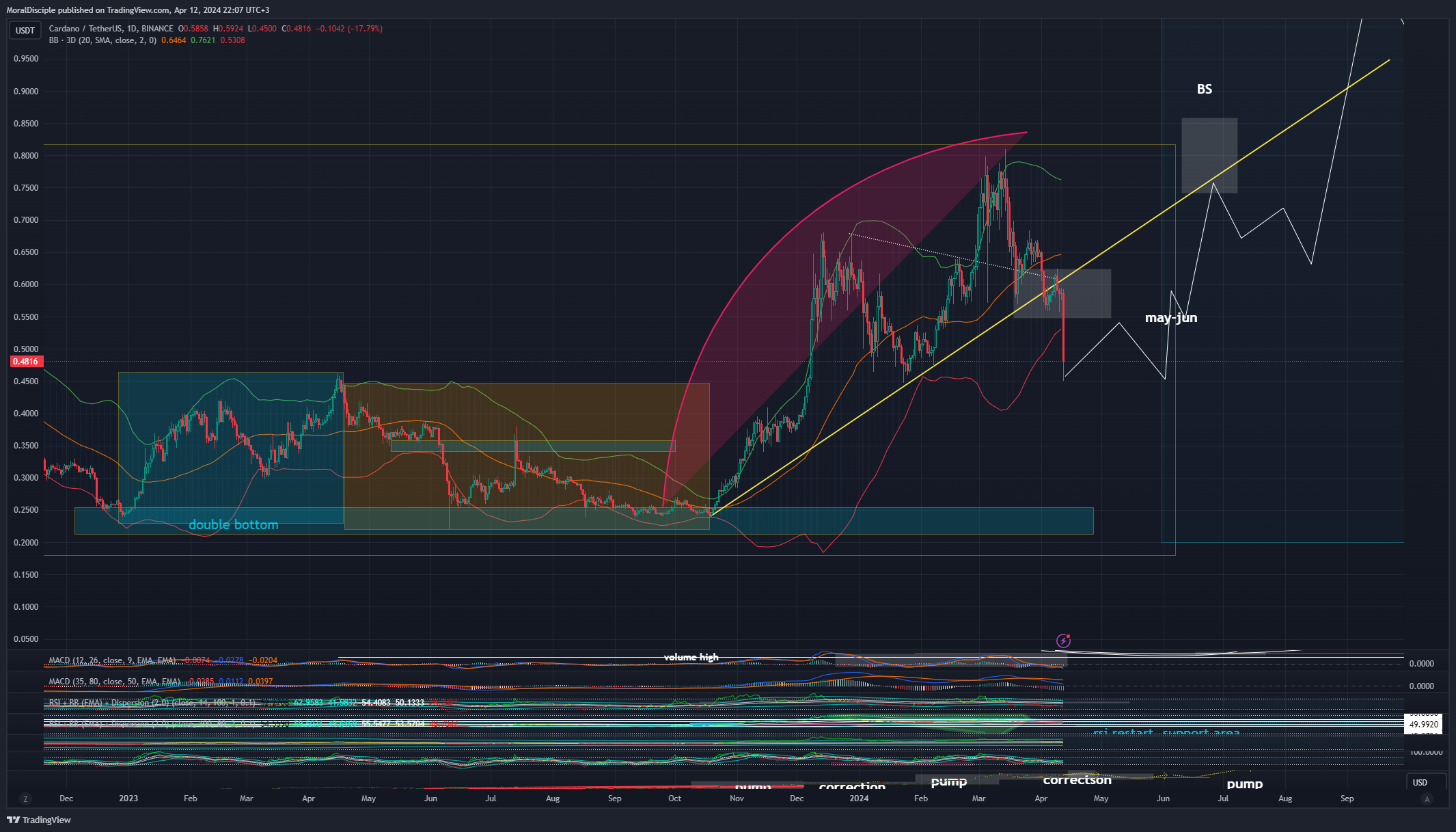
Task: Toggle the auto-scale A icon
Action: click(1427, 799)
